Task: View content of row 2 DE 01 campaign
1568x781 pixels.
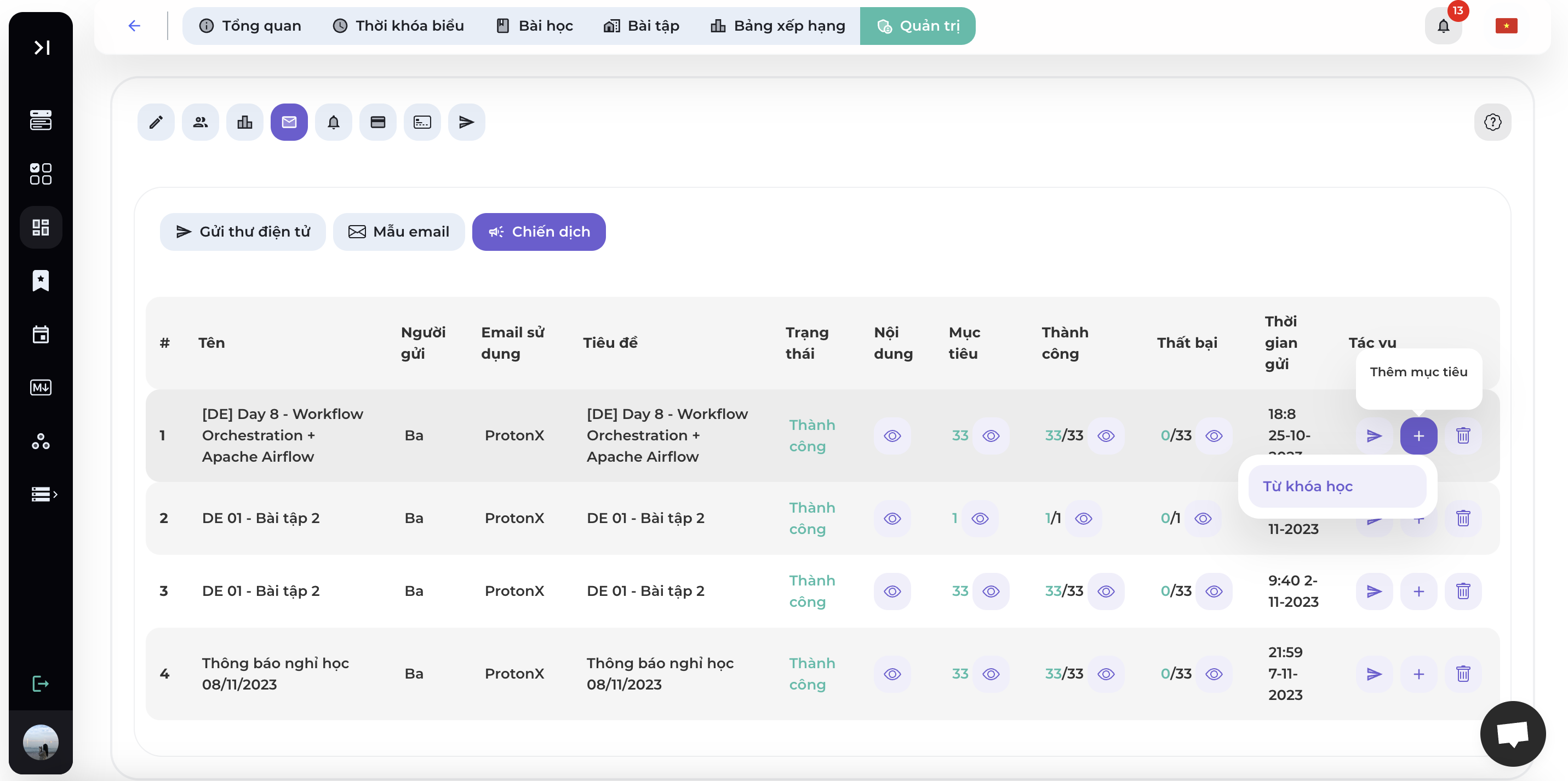Action: click(892, 519)
